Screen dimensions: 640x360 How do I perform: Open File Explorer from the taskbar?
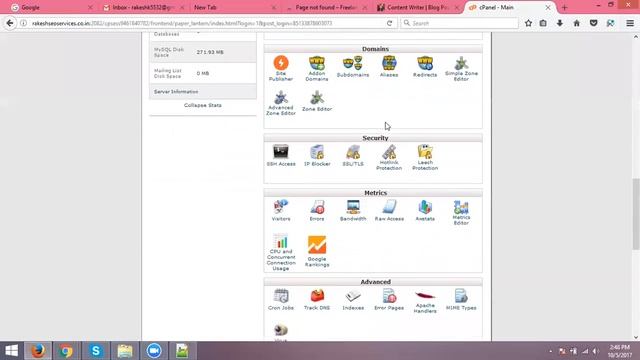(x=125, y=351)
